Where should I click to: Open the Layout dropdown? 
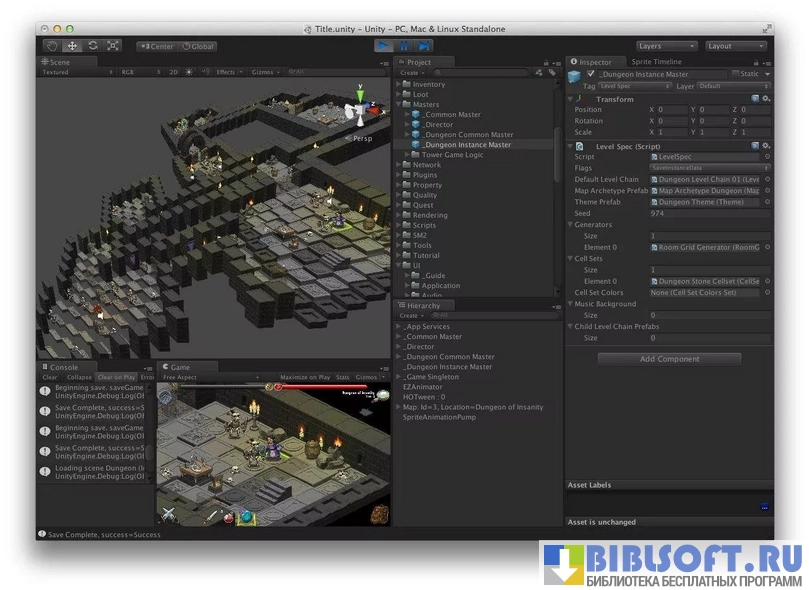pyautogui.click(x=735, y=46)
